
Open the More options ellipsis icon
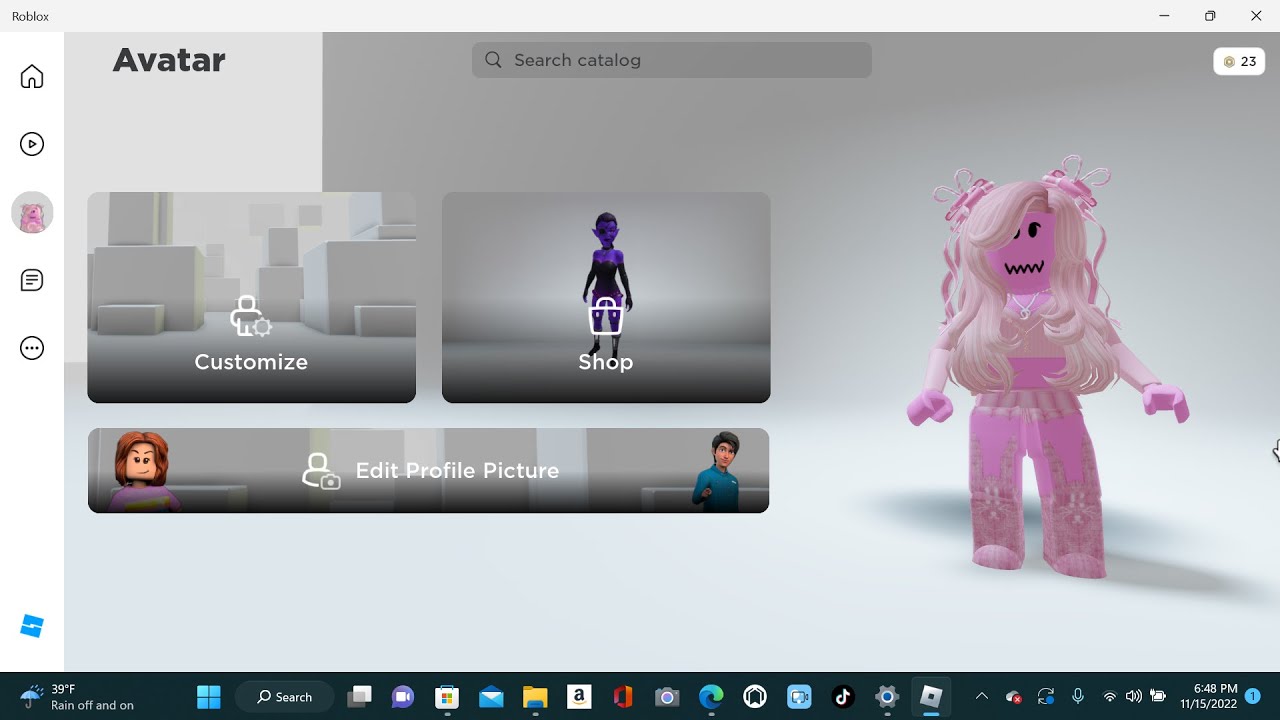point(32,348)
